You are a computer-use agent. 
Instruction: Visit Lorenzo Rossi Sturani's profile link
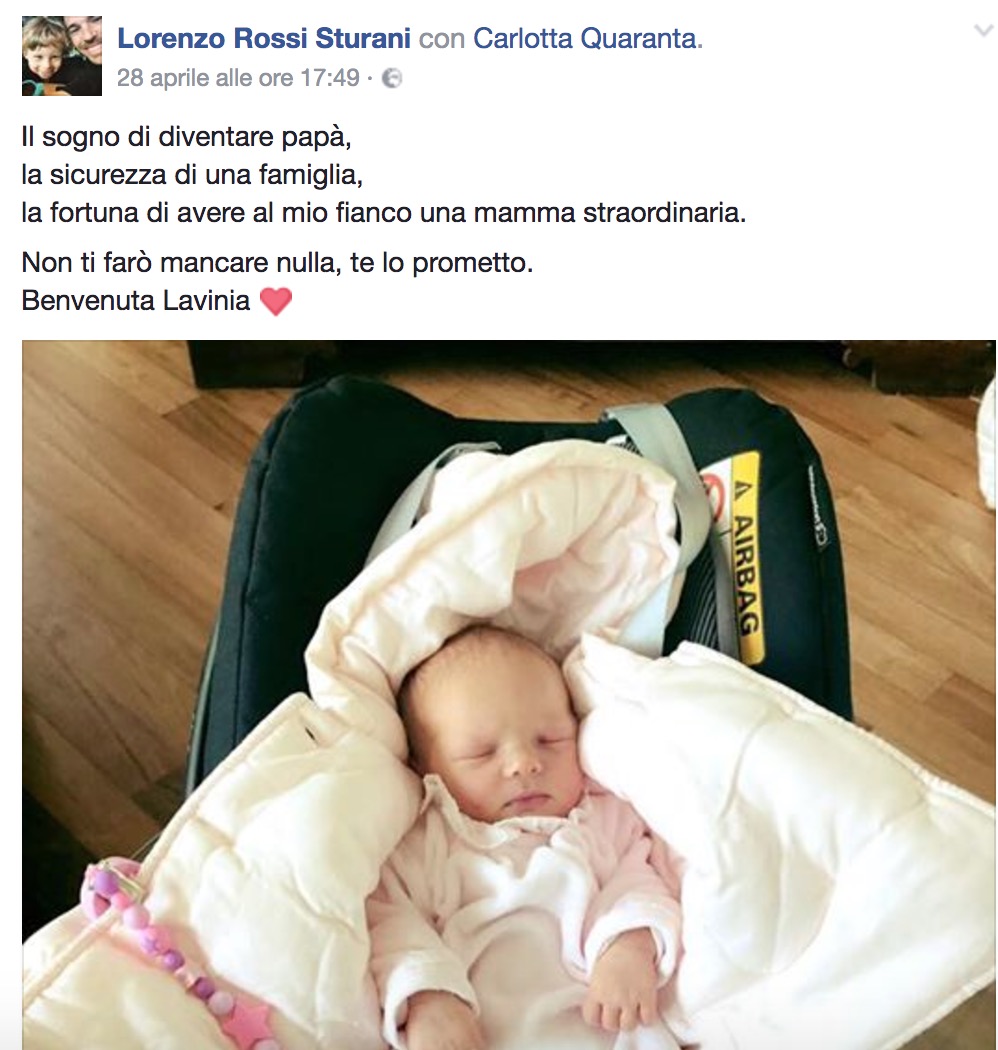point(264,38)
